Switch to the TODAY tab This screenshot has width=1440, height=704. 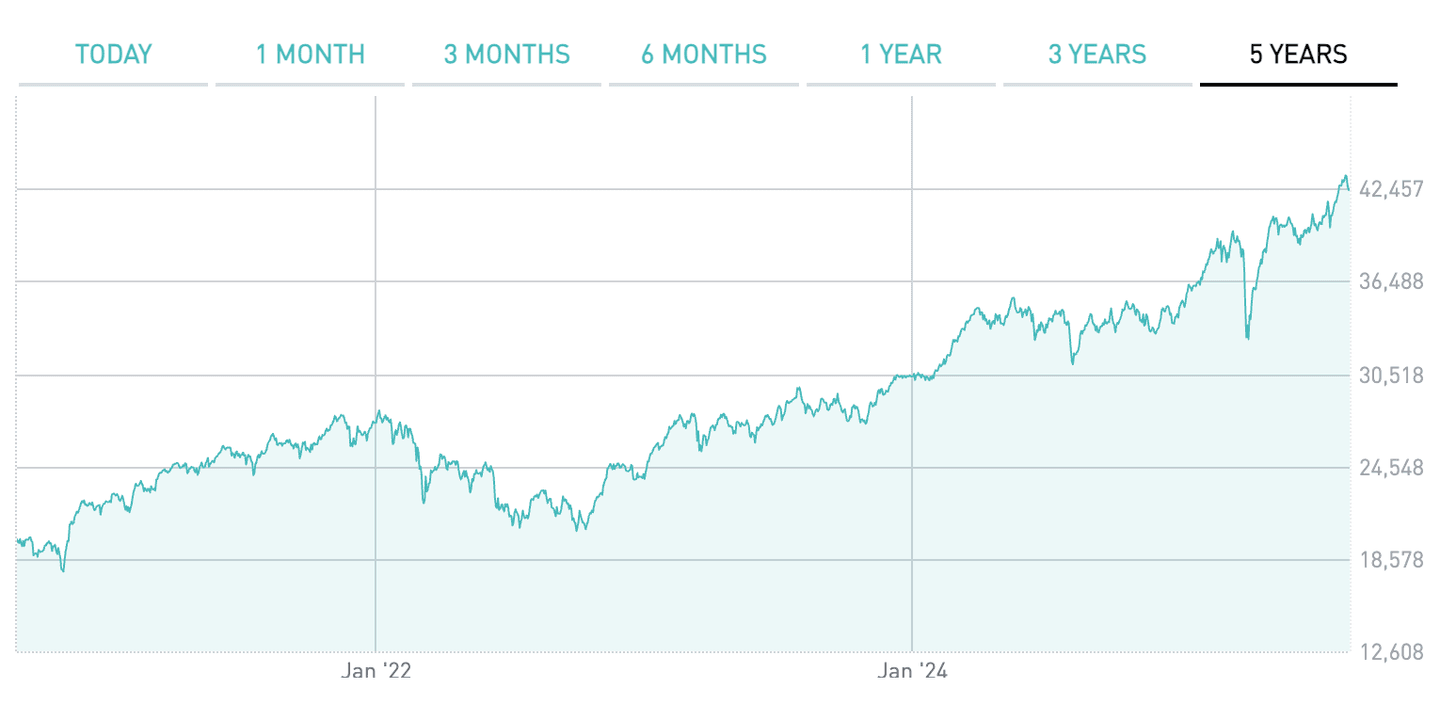[113, 54]
